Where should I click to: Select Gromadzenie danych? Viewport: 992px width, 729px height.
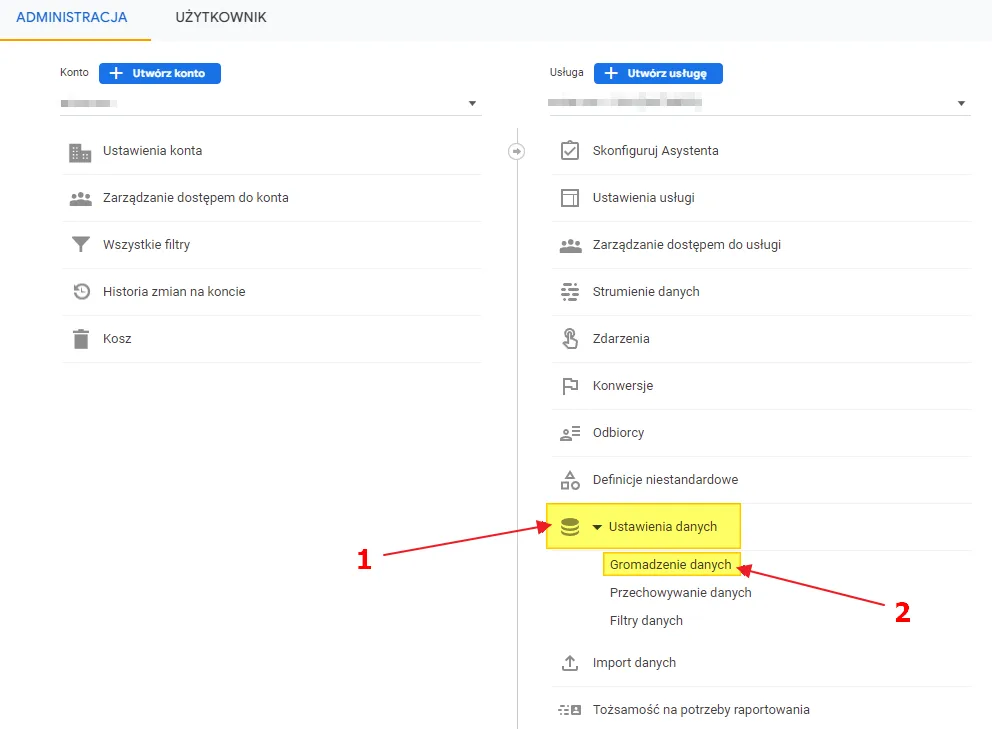coord(671,564)
